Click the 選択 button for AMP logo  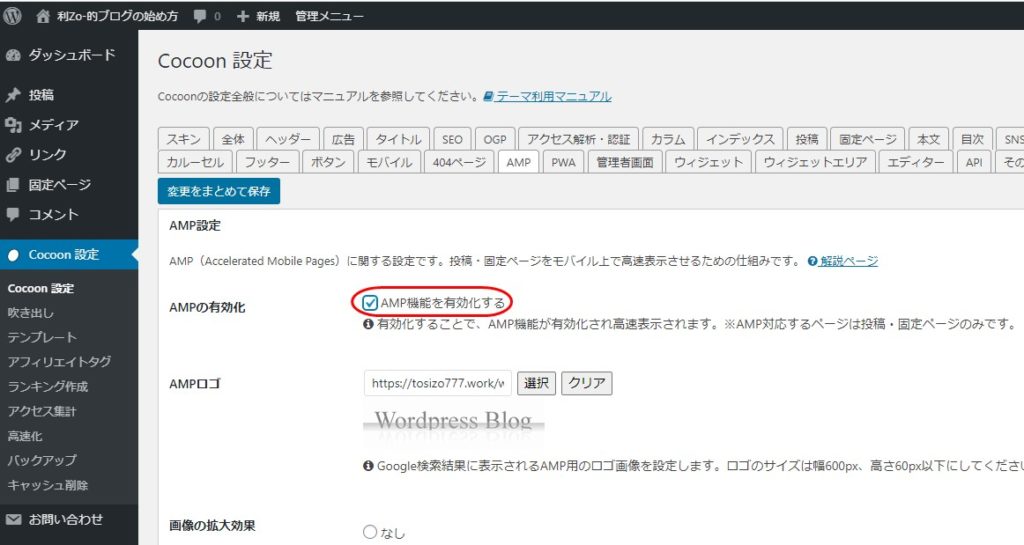tap(536, 383)
